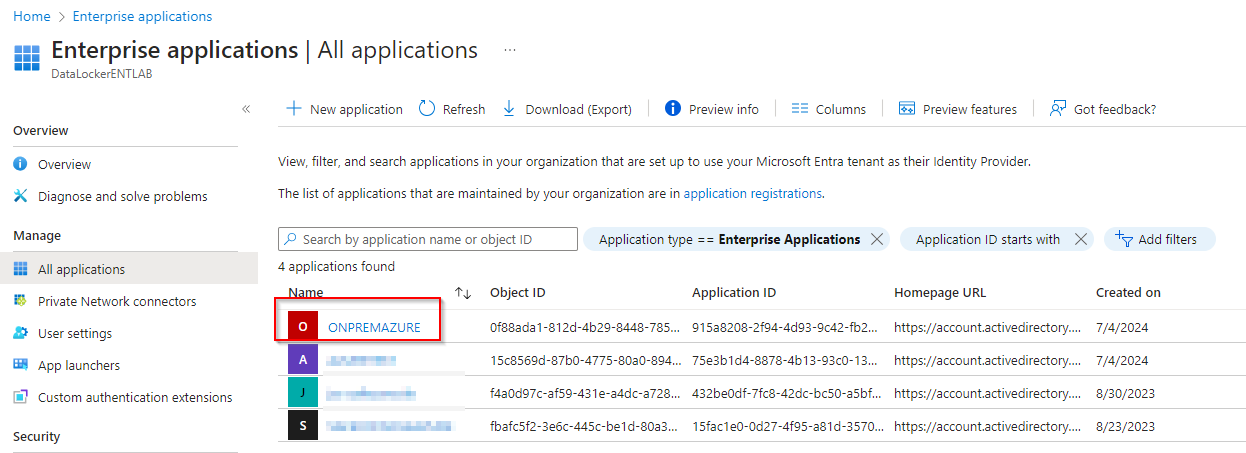1246x453 pixels.
Task: Click Object ID 0f88ada1-812d-4b29-8448-785...
Action: point(585,327)
